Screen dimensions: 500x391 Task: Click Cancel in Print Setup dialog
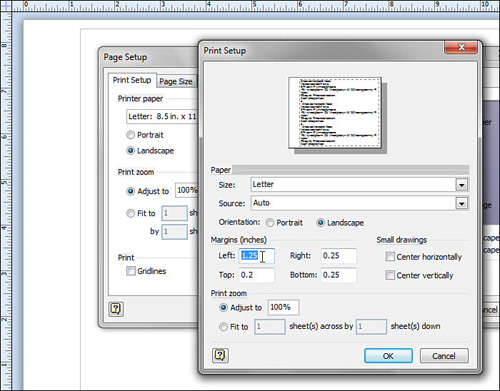click(x=444, y=356)
